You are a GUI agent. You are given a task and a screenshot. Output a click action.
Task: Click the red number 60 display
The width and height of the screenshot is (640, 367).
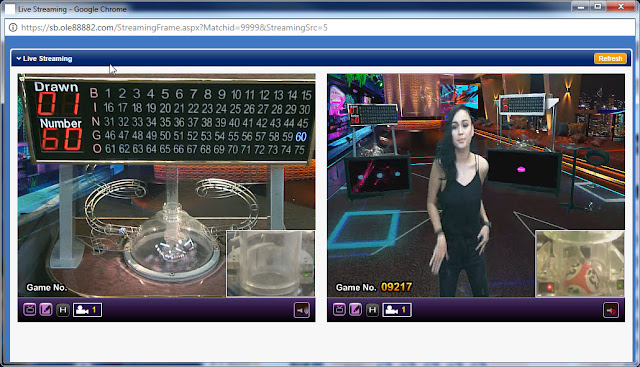(x=61, y=139)
